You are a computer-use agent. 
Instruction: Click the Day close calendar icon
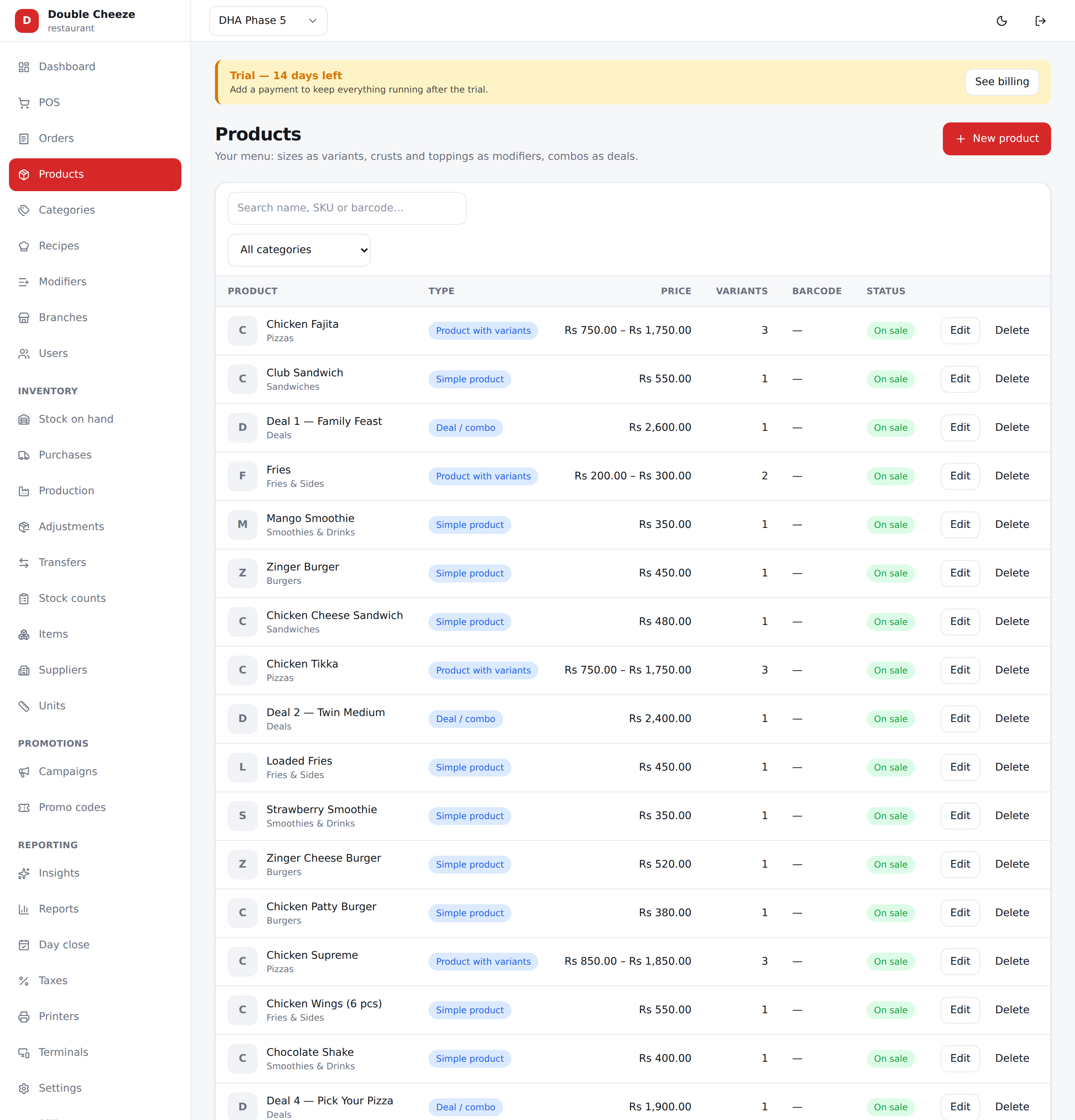24,945
